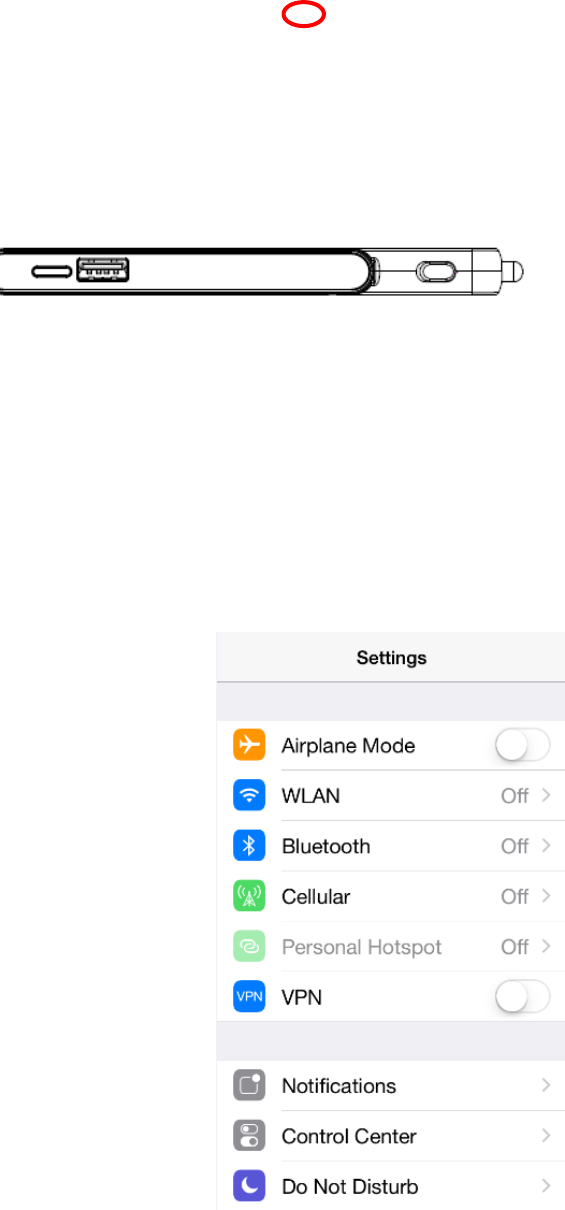This screenshot has width=565, height=1210.
Task: Tap the Control Center icon
Action: (248, 1136)
